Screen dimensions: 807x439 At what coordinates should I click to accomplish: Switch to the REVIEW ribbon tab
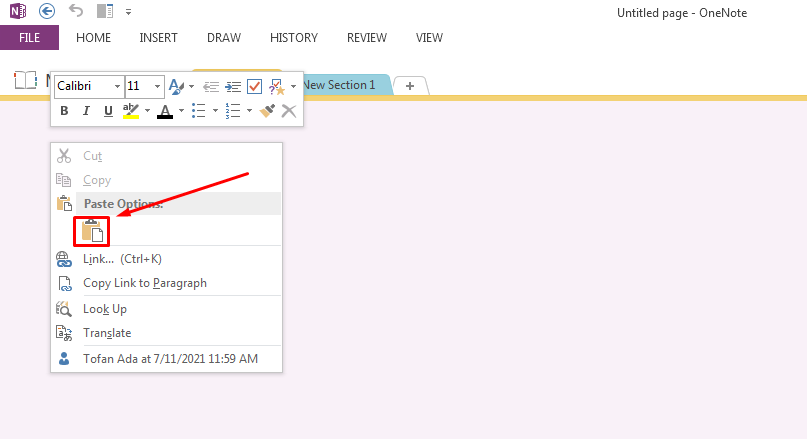(x=366, y=38)
